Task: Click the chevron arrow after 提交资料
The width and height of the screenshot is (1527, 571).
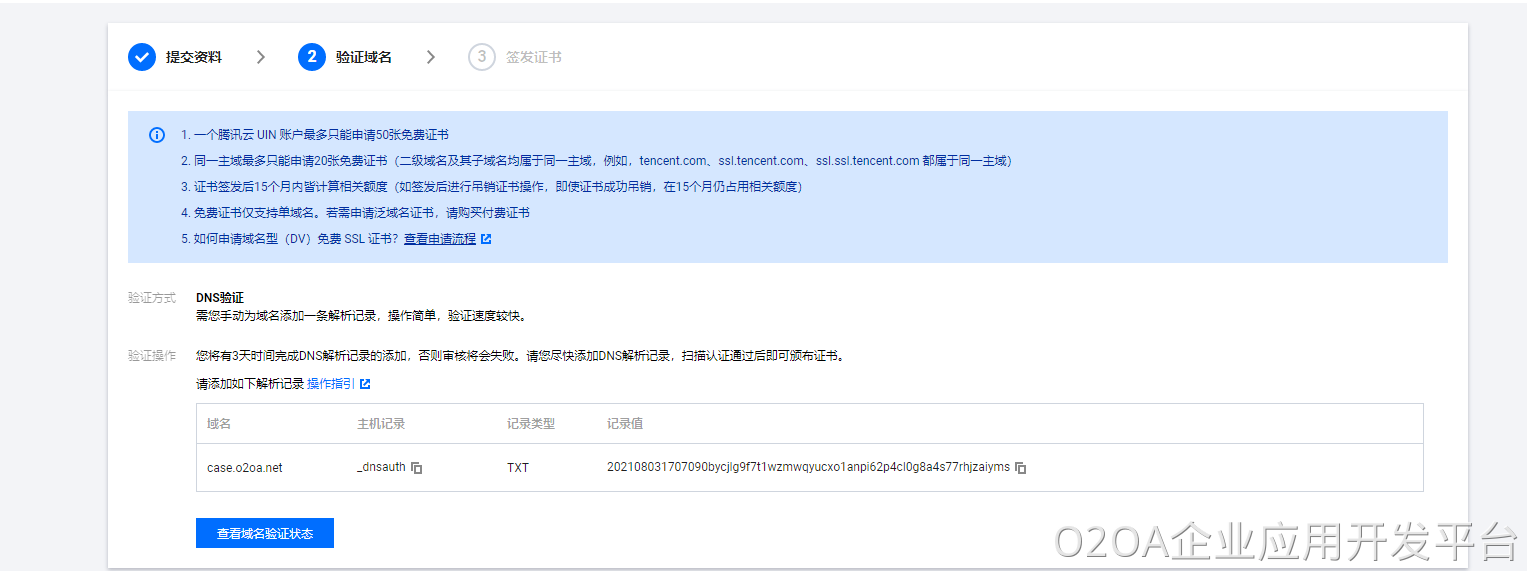Action: click(261, 57)
